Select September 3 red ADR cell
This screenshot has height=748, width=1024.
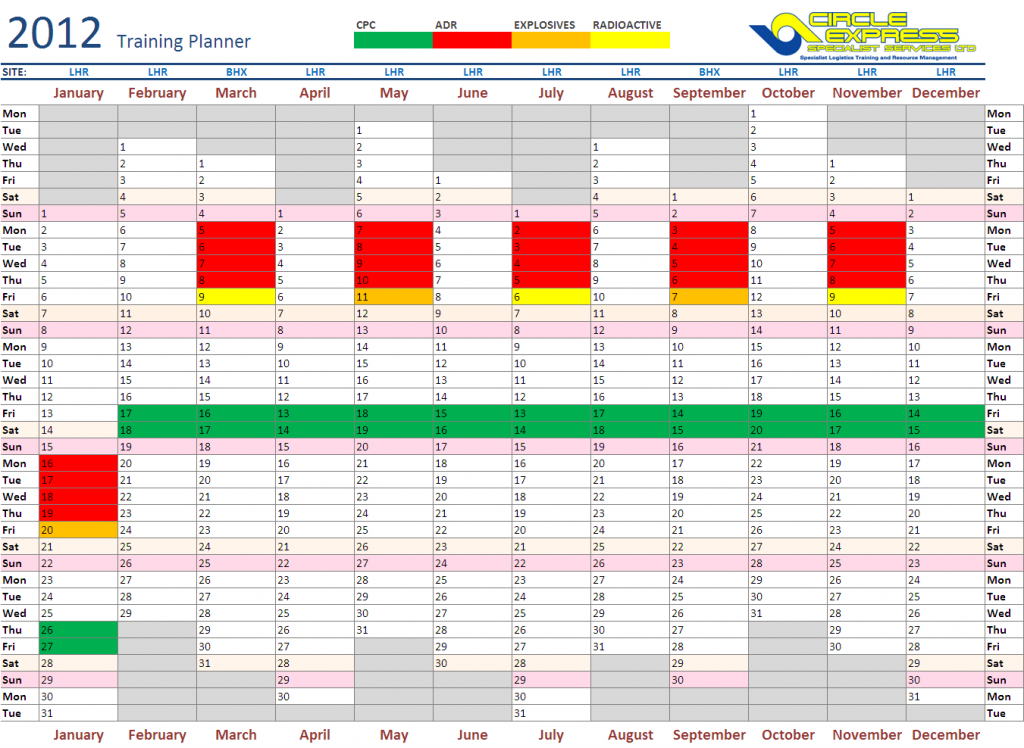click(709, 230)
